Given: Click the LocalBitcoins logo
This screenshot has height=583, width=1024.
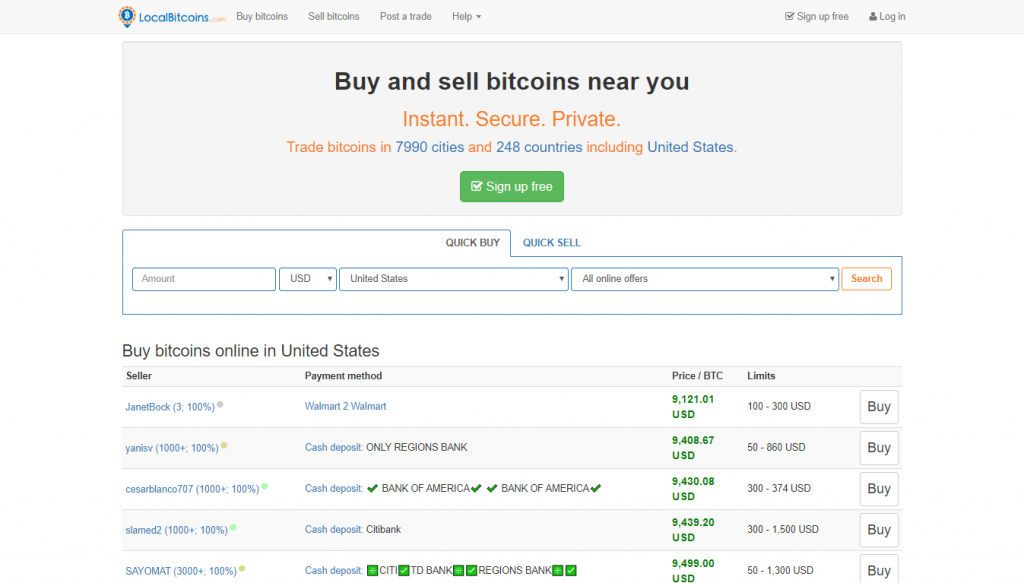Looking at the screenshot, I should [171, 17].
